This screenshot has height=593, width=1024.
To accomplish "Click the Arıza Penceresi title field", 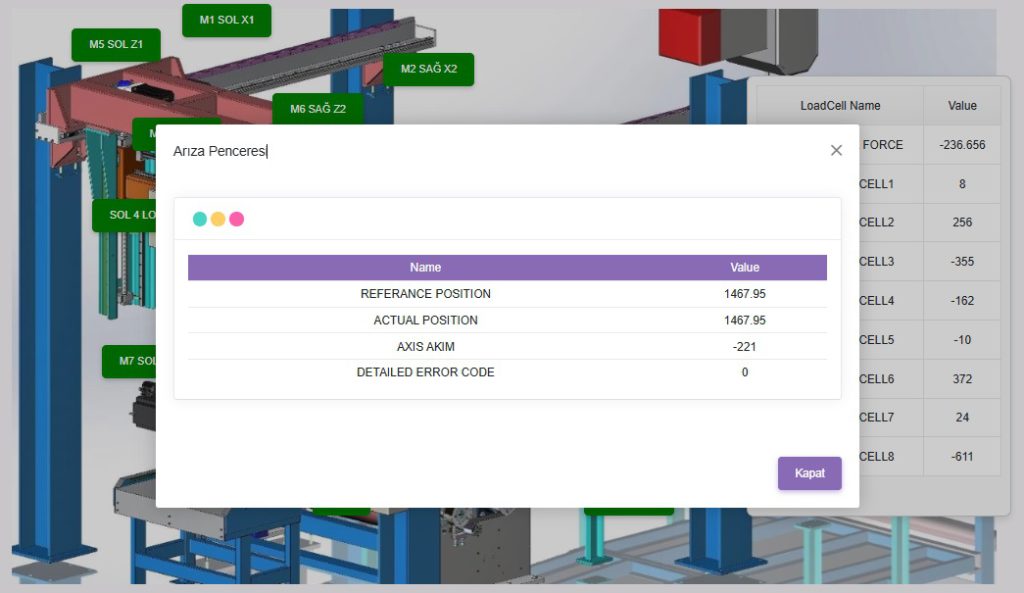I will pos(219,150).
